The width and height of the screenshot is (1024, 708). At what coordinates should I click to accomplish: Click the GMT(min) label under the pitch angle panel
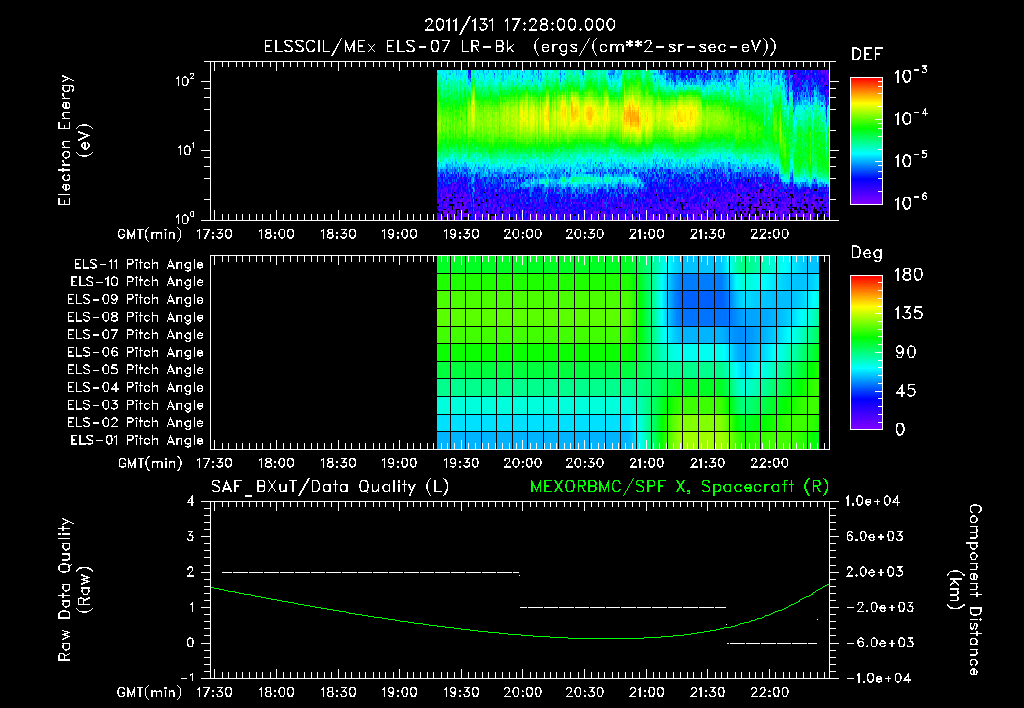click(x=150, y=463)
